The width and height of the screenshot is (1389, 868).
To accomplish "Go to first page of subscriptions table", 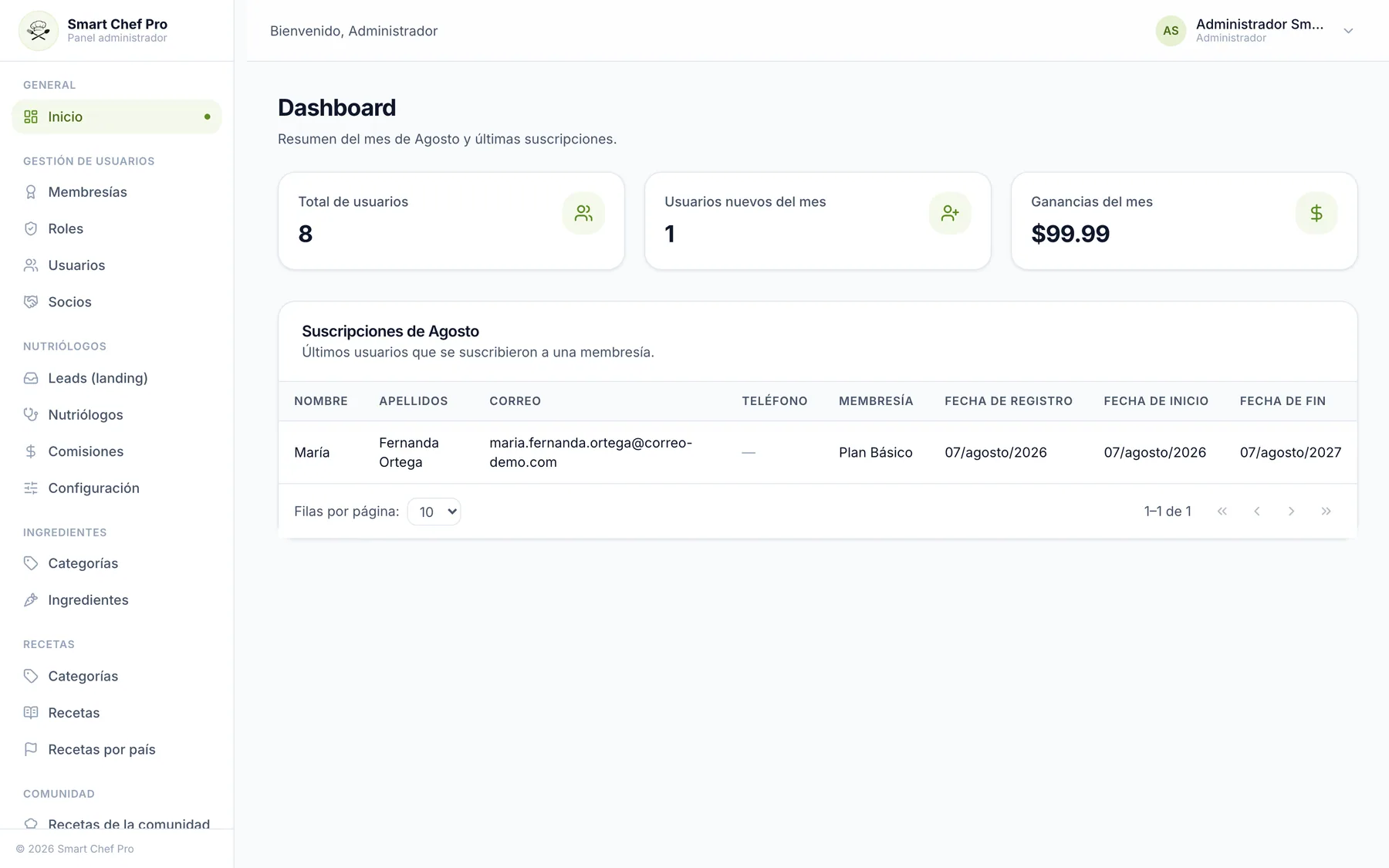I will (x=1222, y=511).
